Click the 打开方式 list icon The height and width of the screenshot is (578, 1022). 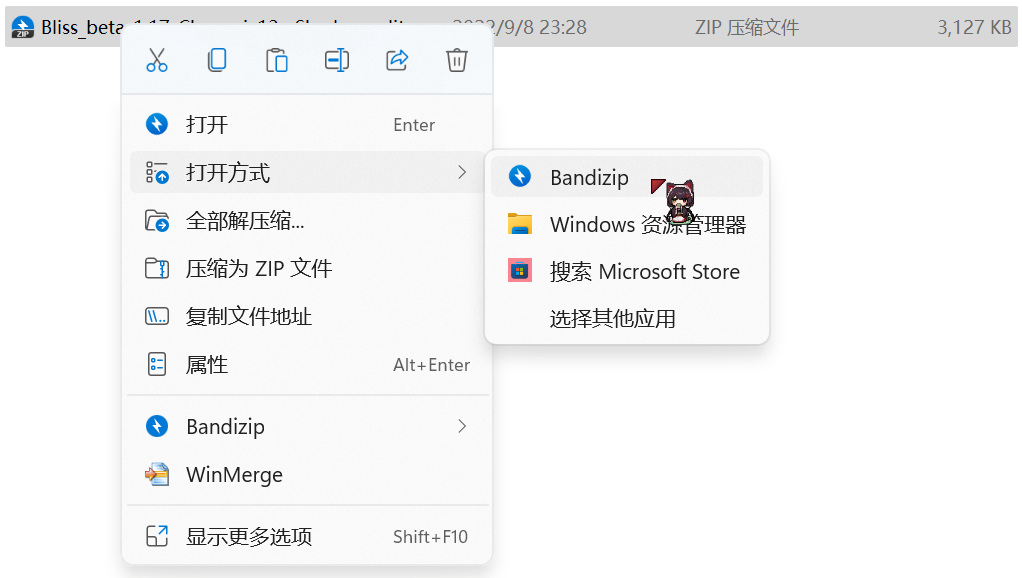point(156,172)
